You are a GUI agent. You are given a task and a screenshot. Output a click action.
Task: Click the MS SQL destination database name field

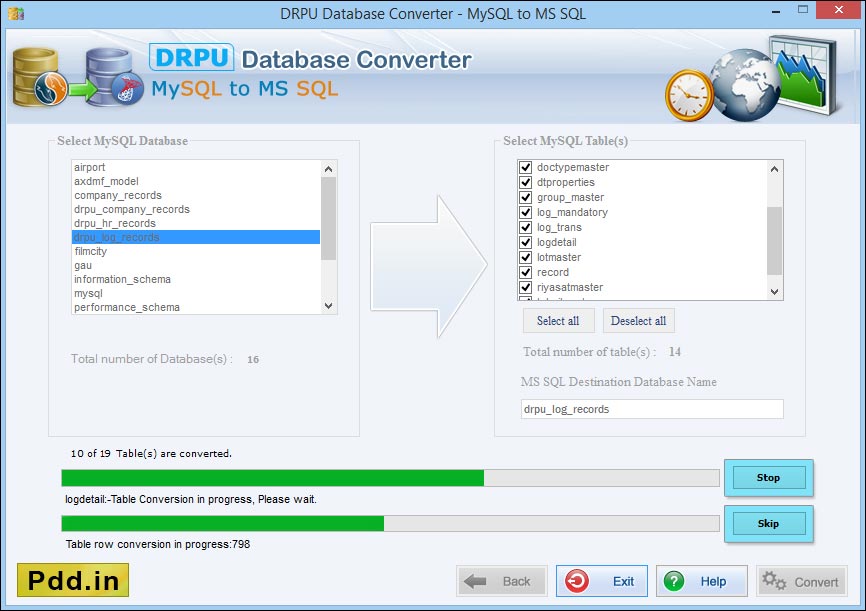[x=652, y=409]
